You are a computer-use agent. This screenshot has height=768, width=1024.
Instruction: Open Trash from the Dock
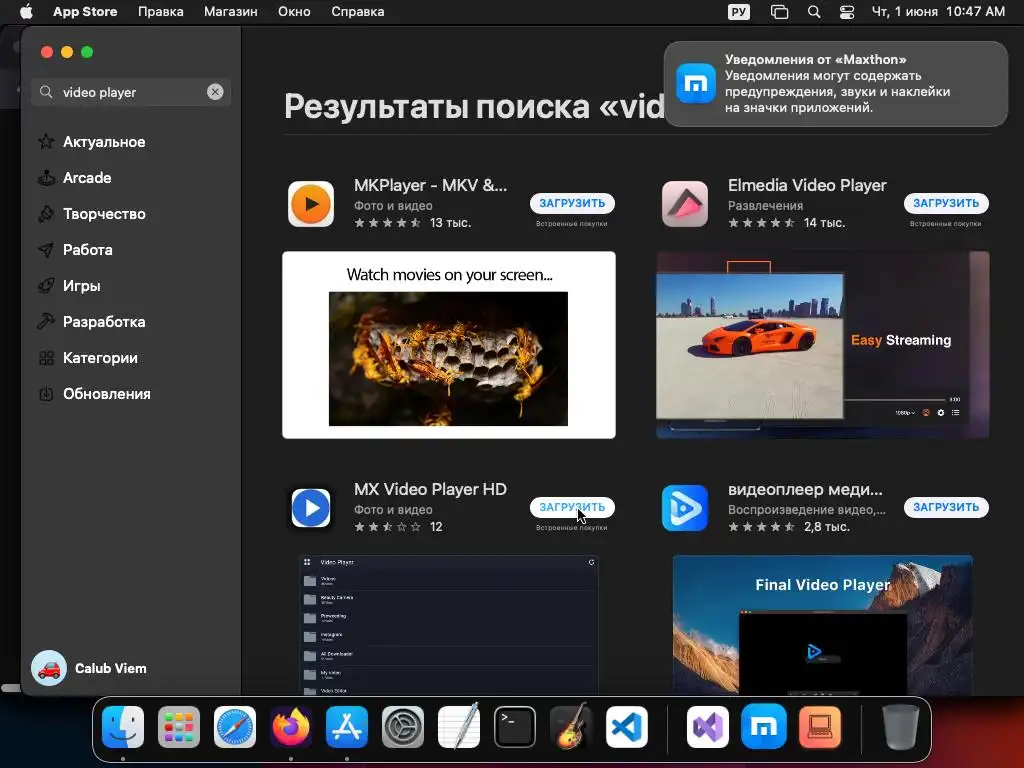pyautogui.click(x=901, y=727)
